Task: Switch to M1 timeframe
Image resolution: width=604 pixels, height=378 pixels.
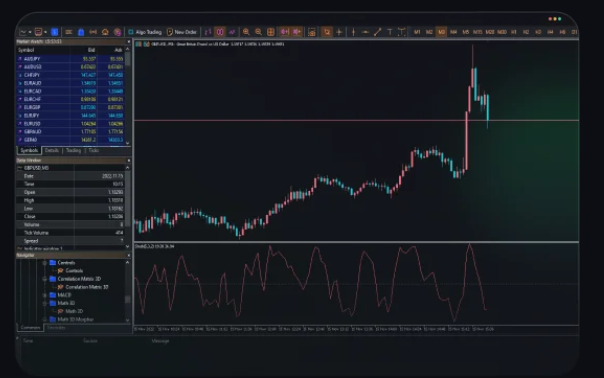Action: pyautogui.click(x=417, y=32)
